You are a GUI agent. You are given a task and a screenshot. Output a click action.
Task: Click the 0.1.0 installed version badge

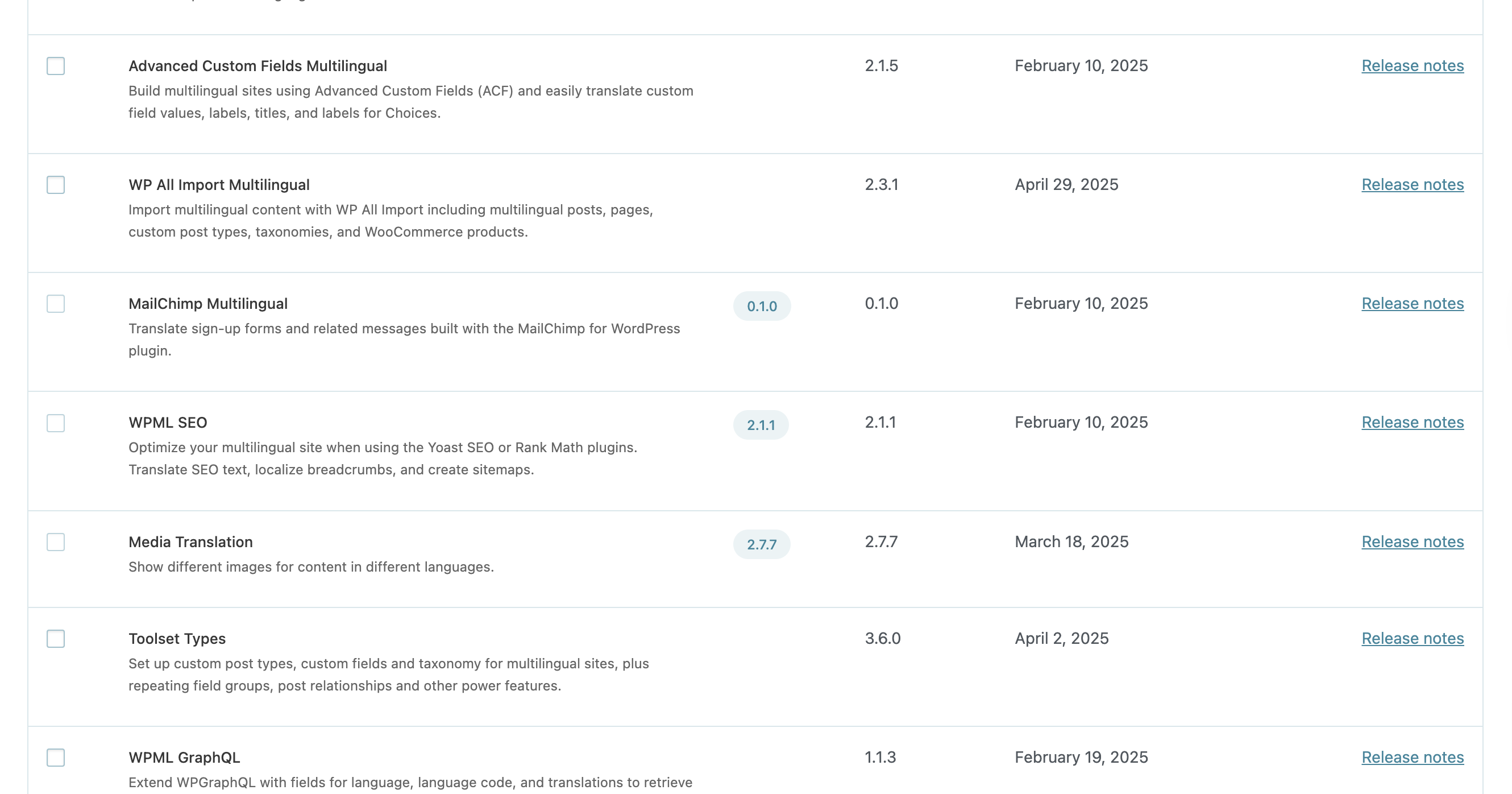[x=762, y=306]
